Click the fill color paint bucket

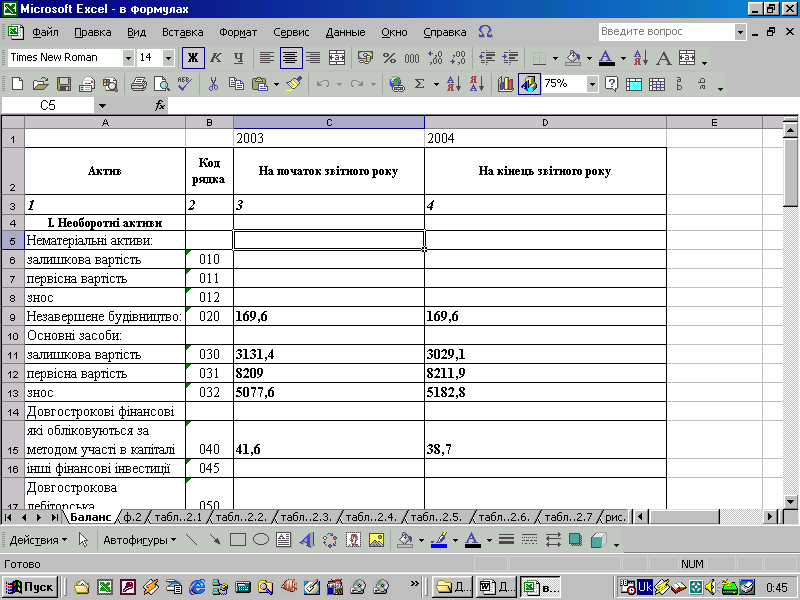tap(573, 58)
